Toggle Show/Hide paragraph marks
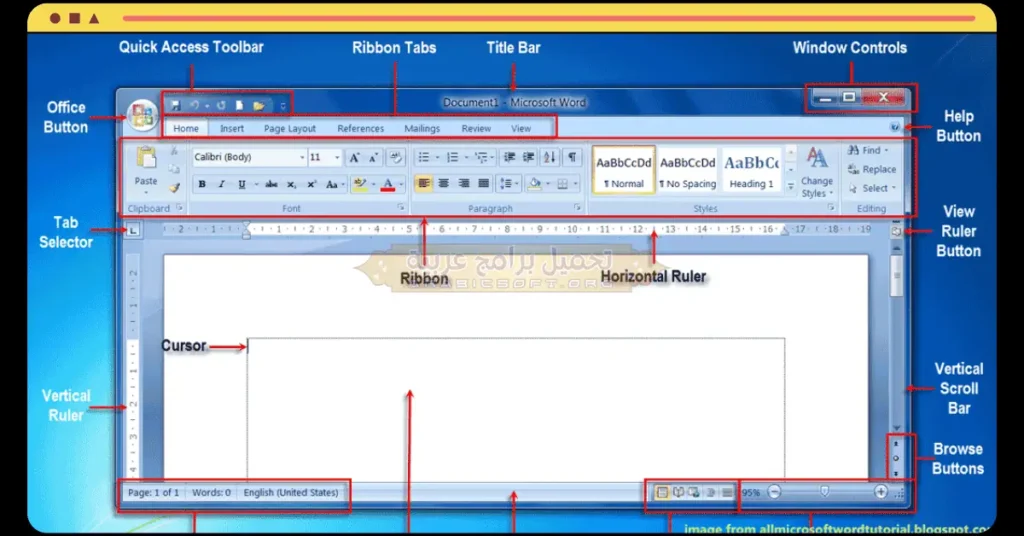 coord(572,158)
